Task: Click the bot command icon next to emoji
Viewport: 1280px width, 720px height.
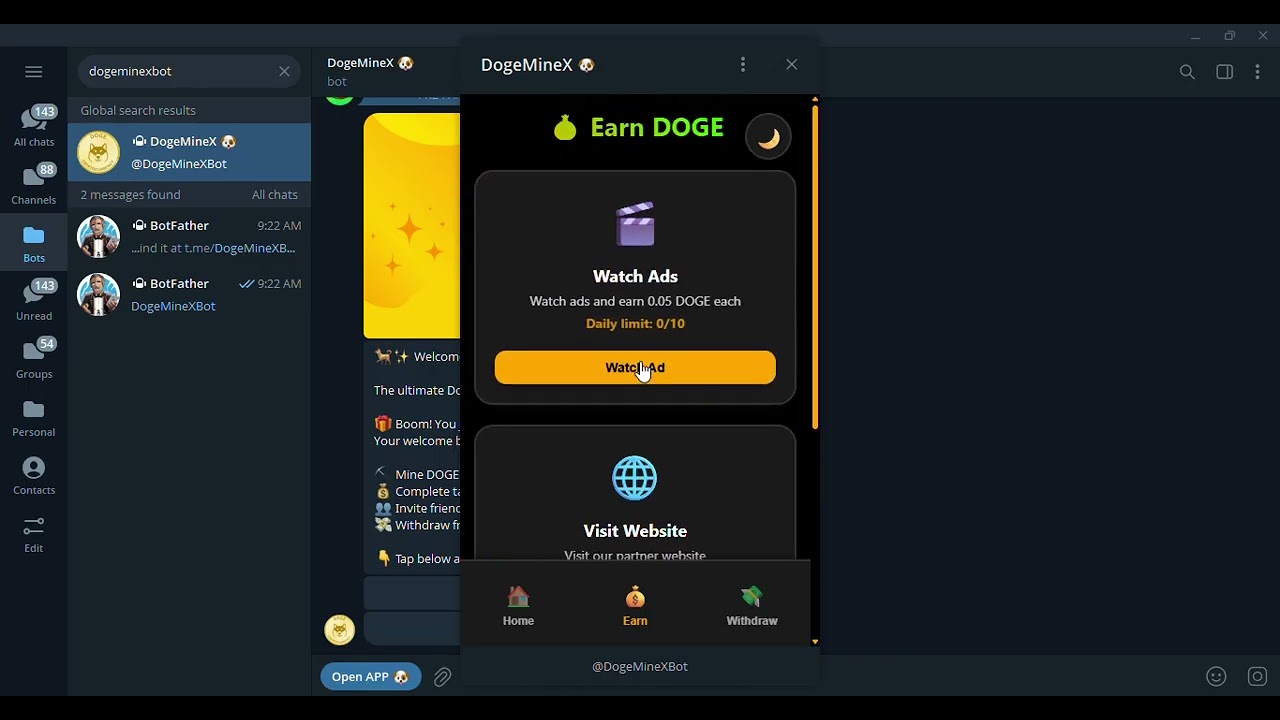Action: click(1257, 677)
